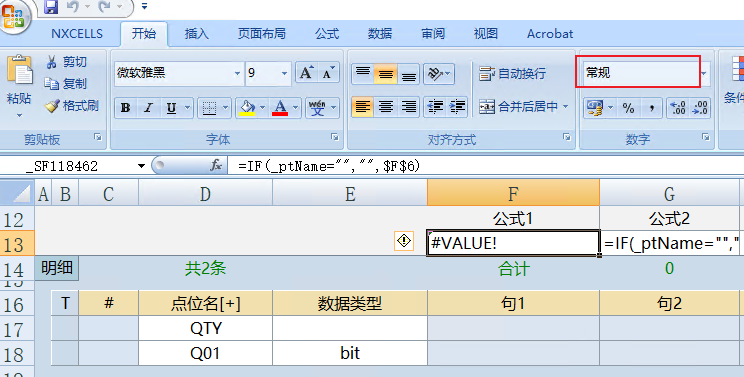Align text left
Screen dimensions: 744x377
363,107
